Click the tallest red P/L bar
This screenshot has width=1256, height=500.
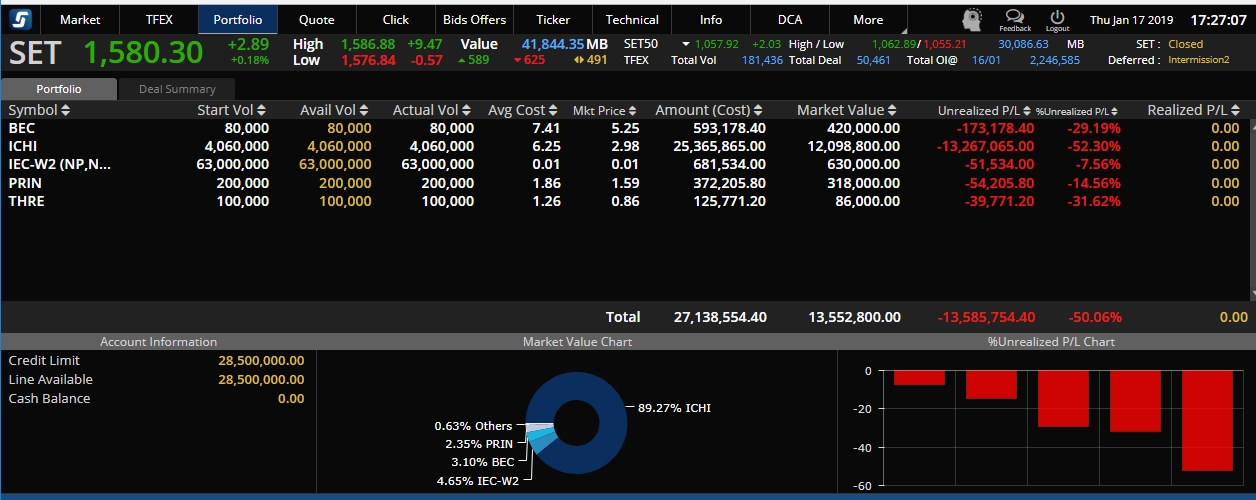pos(1207,420)
